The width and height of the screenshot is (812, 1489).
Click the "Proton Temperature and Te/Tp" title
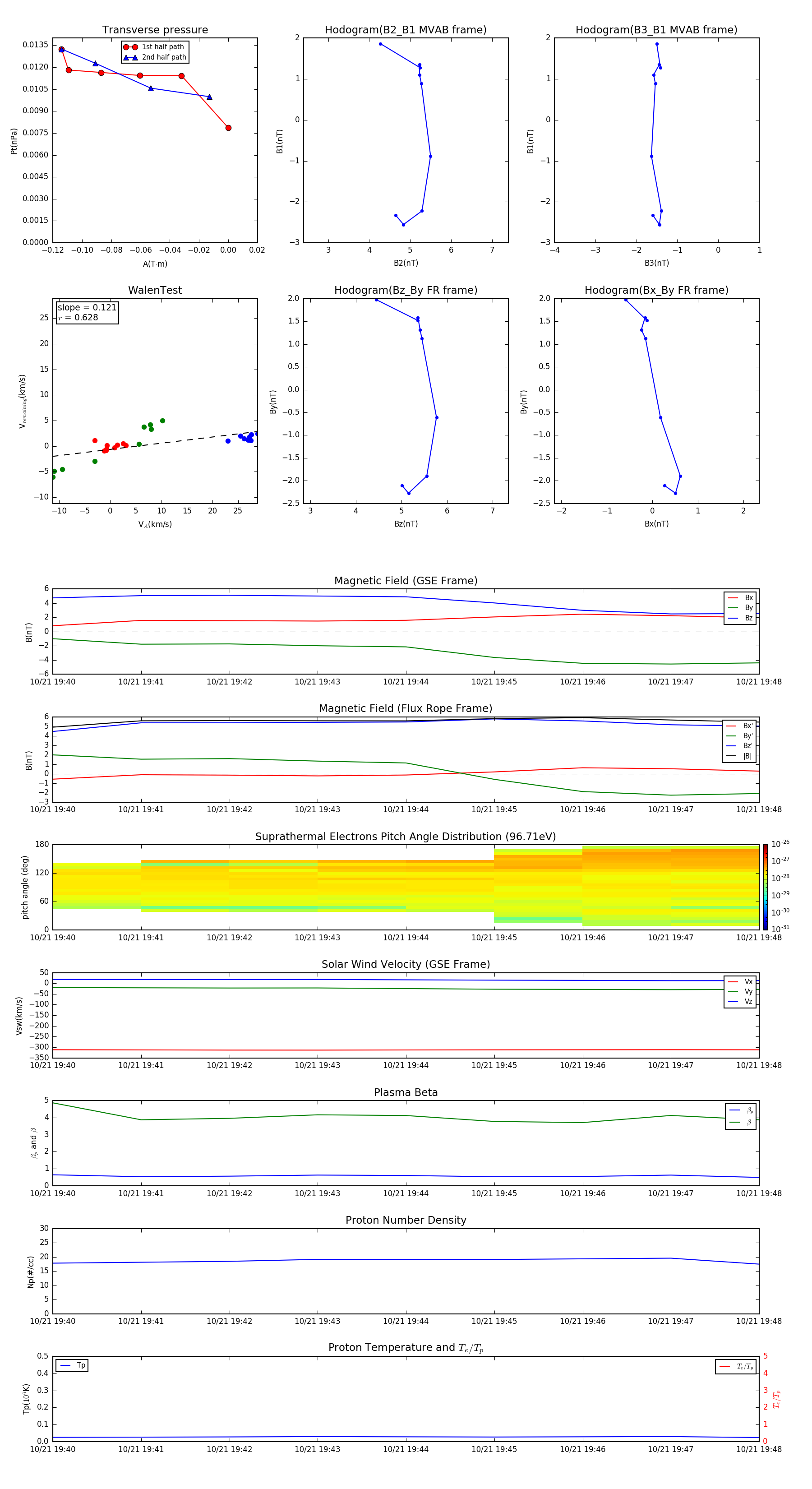click(x=406, y=1348)
